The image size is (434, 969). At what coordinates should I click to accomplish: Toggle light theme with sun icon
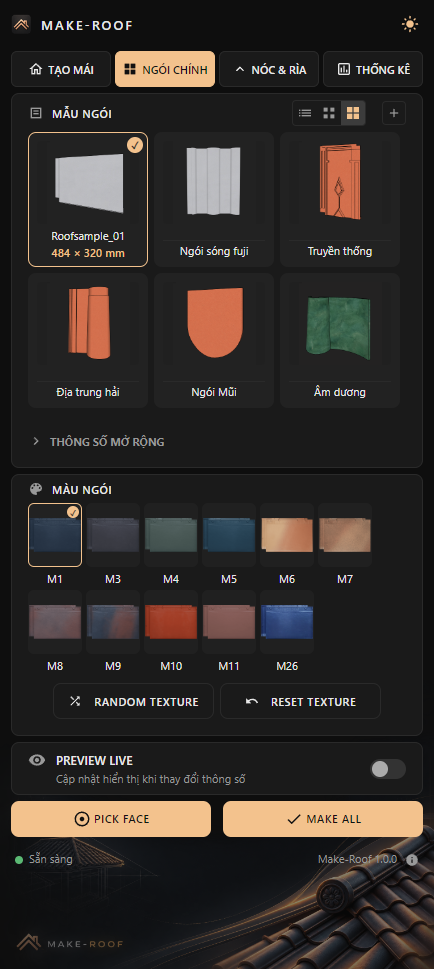[409, 25]
